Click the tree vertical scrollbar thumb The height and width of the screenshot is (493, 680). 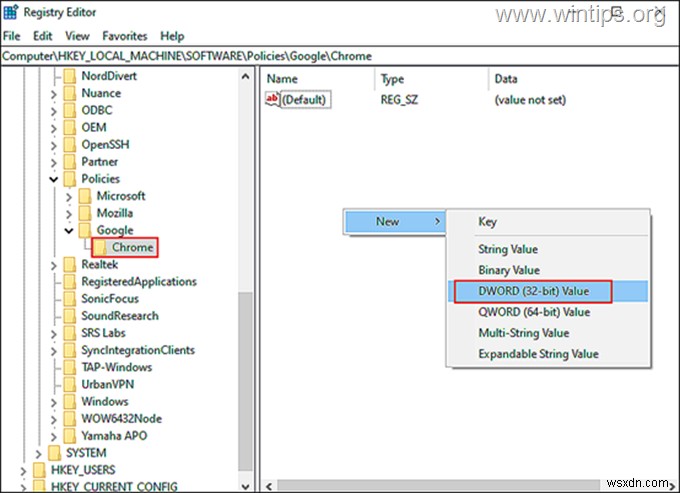(245, 382)
